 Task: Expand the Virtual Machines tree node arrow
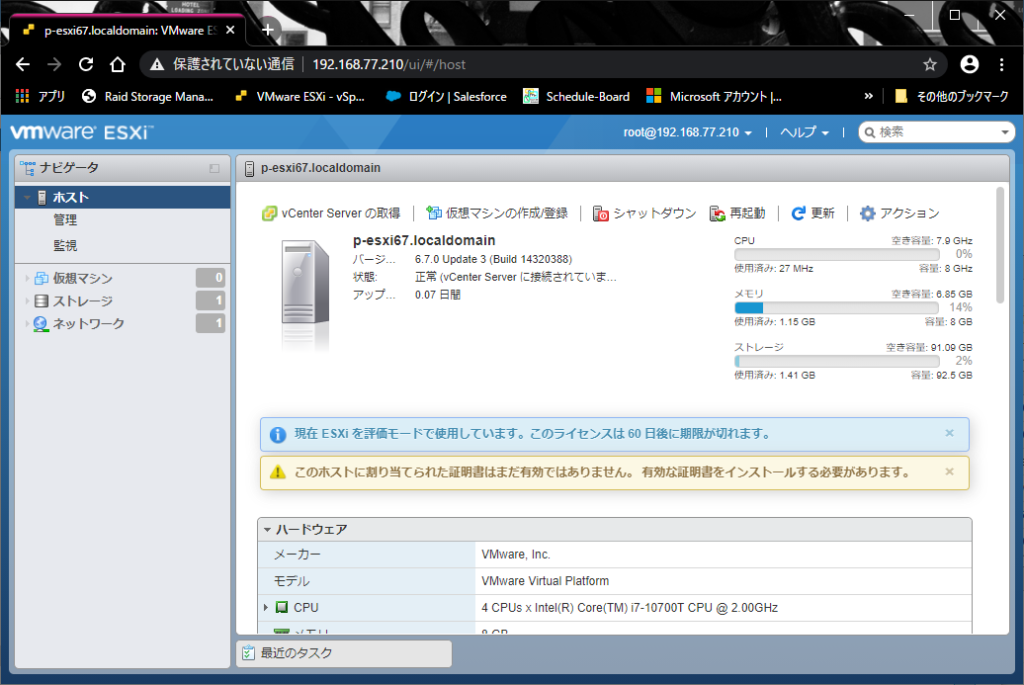(x=27, y=278)
